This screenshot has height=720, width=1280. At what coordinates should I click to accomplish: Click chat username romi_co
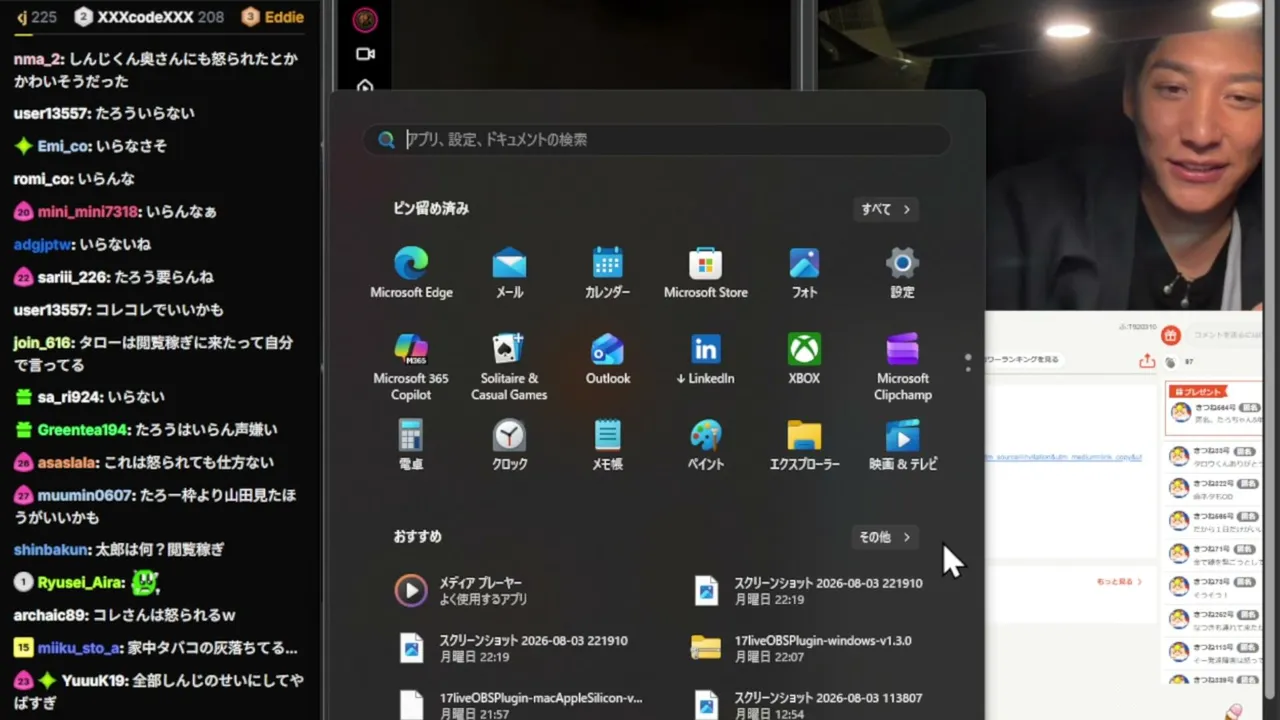pos(41,179)
